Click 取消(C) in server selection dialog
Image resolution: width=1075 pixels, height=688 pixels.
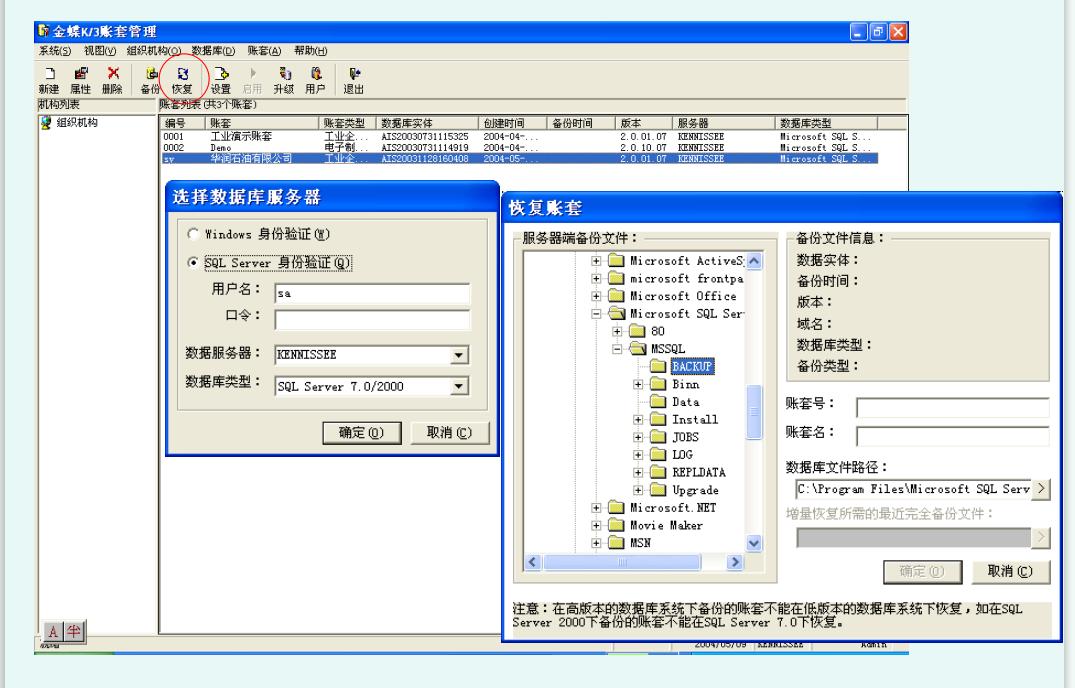pos(450,433)
